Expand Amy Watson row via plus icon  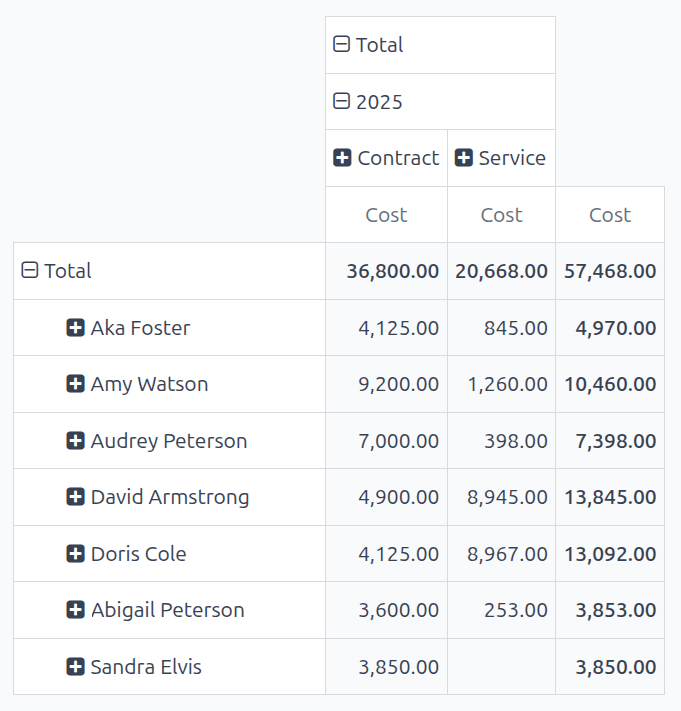(75, 384)
